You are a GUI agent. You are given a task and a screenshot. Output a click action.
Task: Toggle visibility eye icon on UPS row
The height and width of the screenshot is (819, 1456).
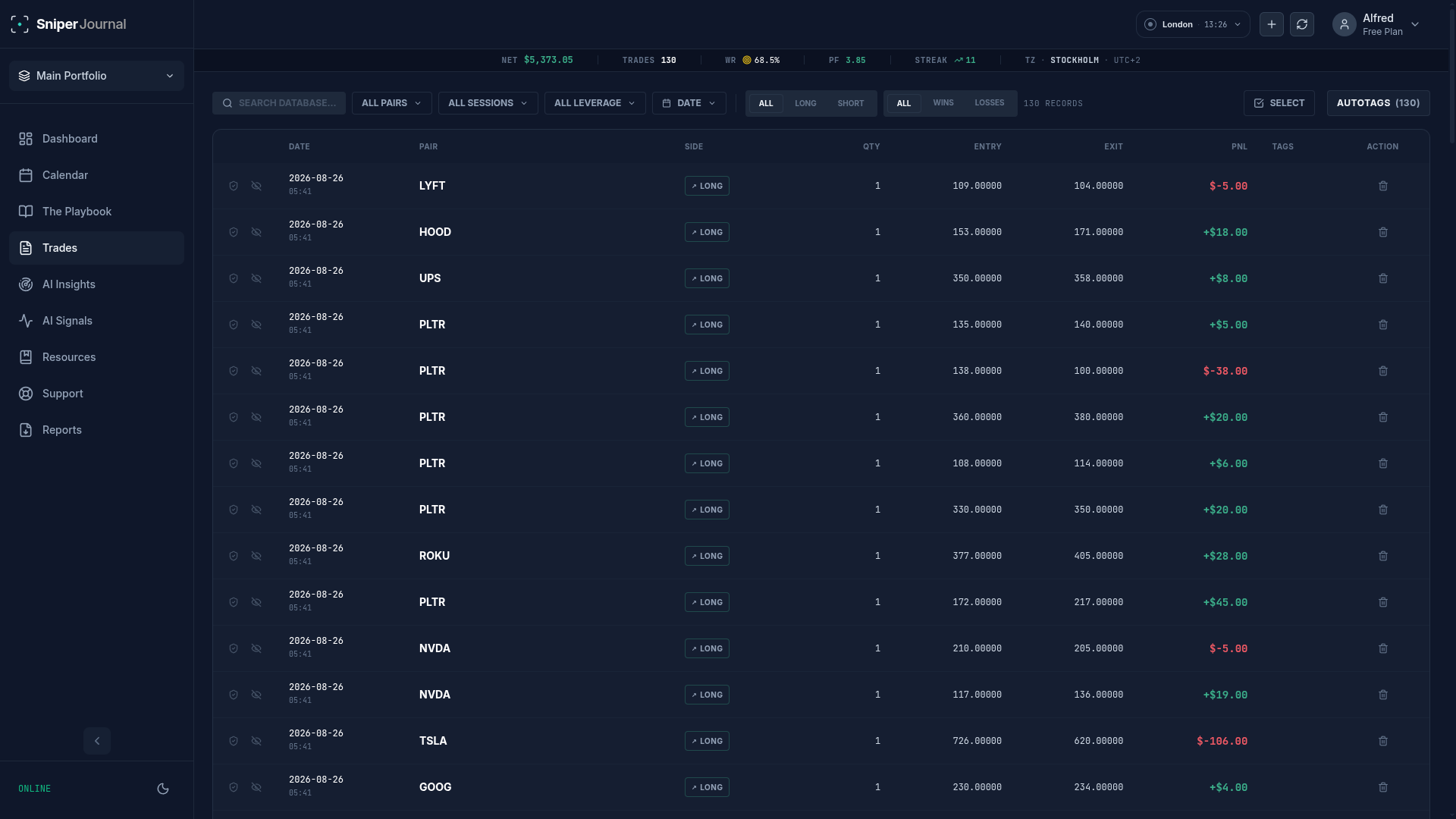tap(256, 278)
